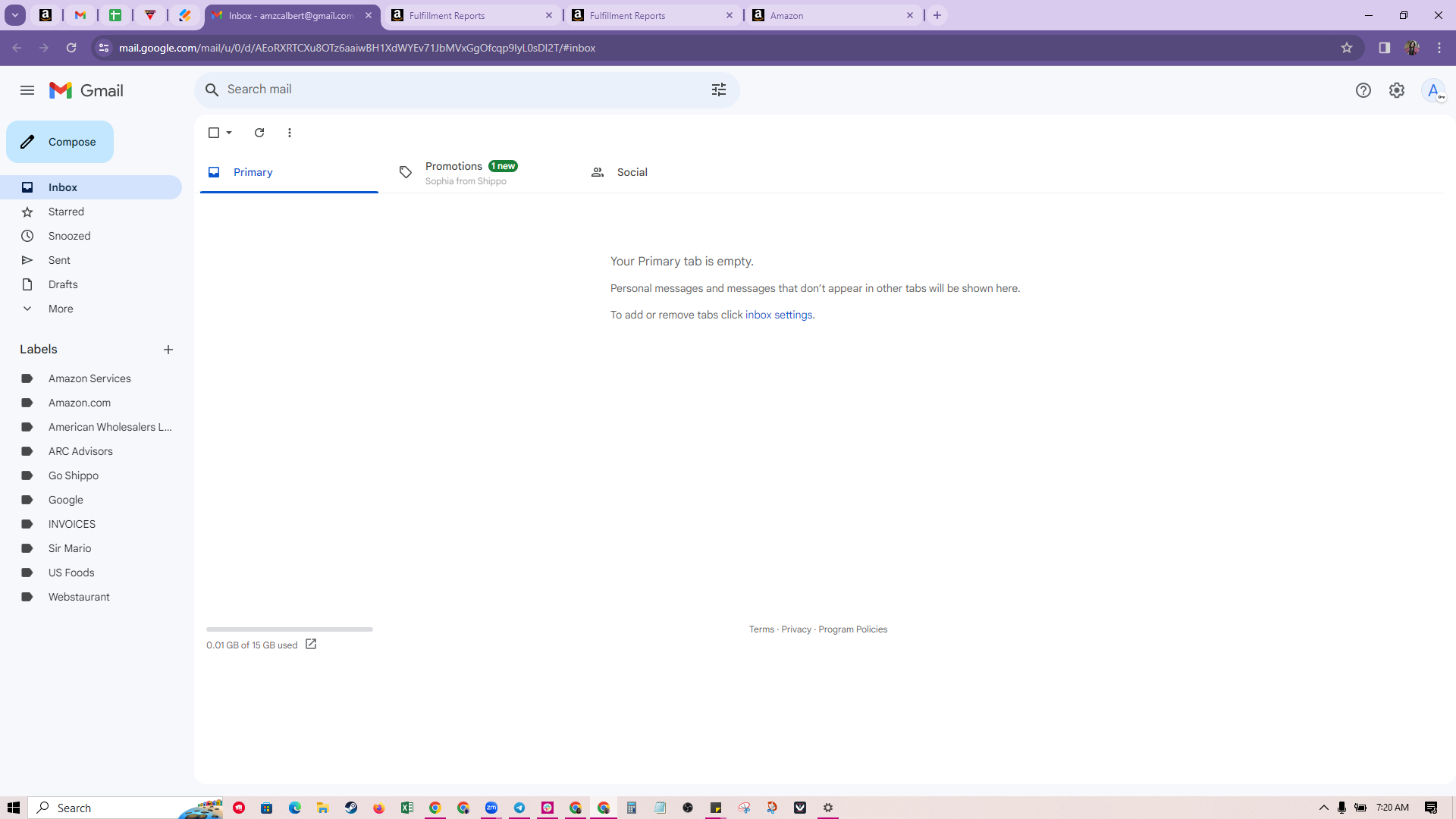
Task: Open Chrome three-dot menu
Action: (x=1439, y=48)
